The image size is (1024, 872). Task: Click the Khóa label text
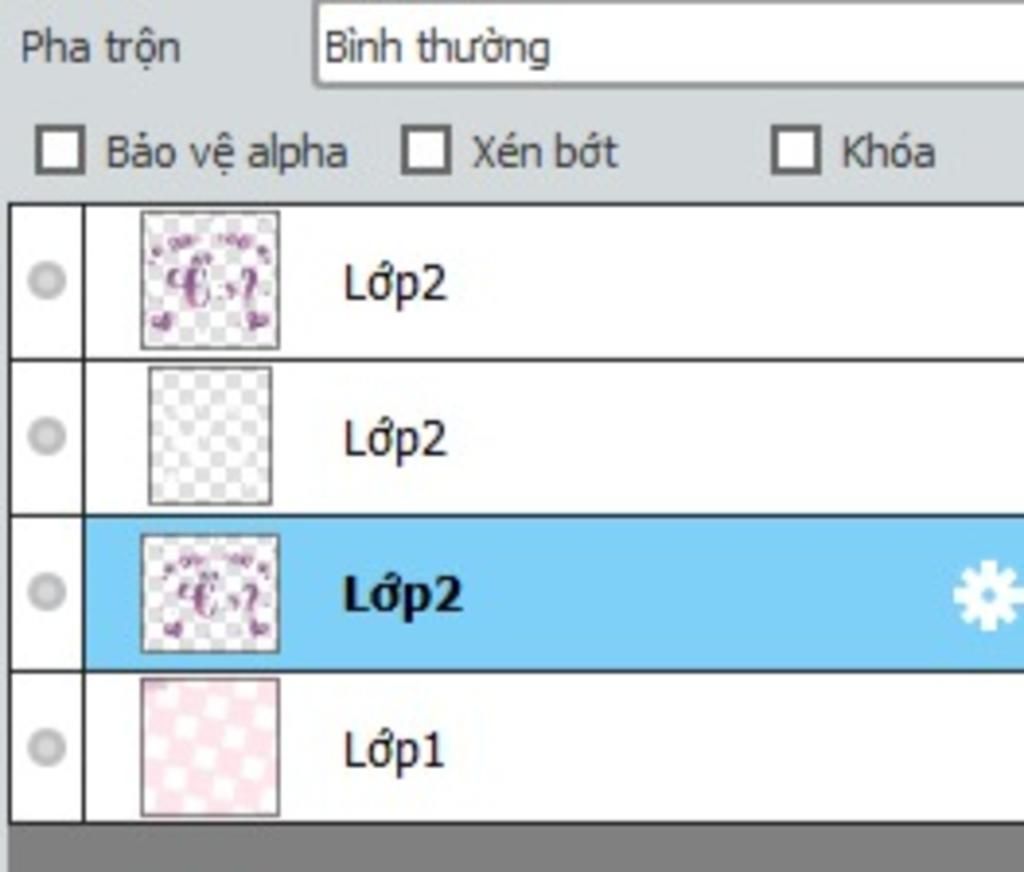click(x=888, y=152)
